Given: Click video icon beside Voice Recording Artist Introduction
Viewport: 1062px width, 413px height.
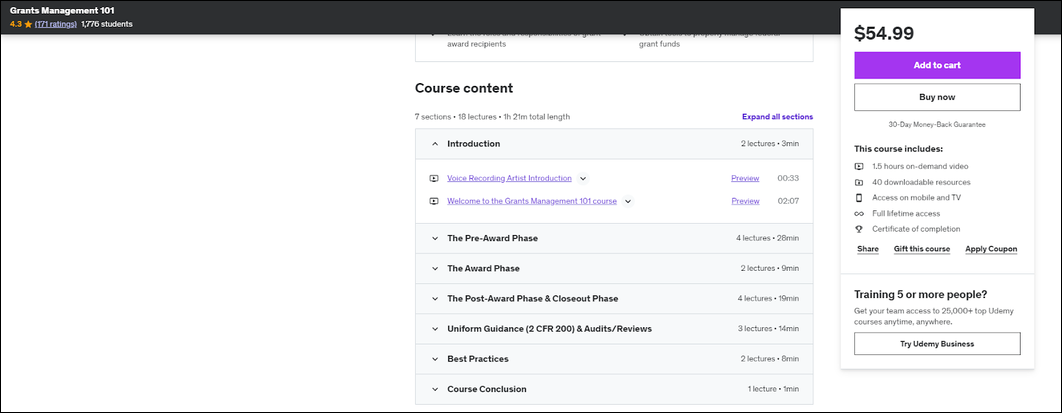Looking at the screenshot, I should click(433, 179).
